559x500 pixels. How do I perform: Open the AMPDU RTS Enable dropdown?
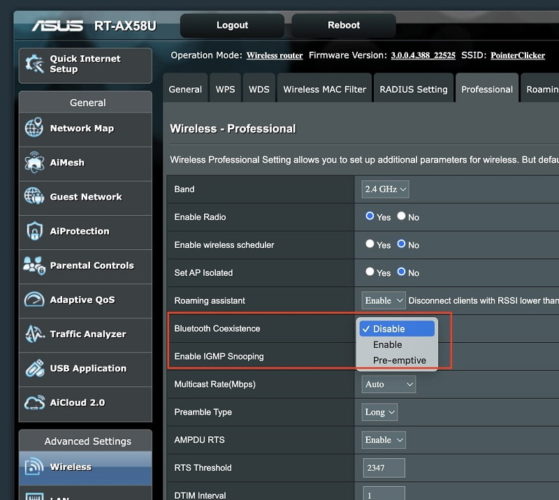pos(383,440)
